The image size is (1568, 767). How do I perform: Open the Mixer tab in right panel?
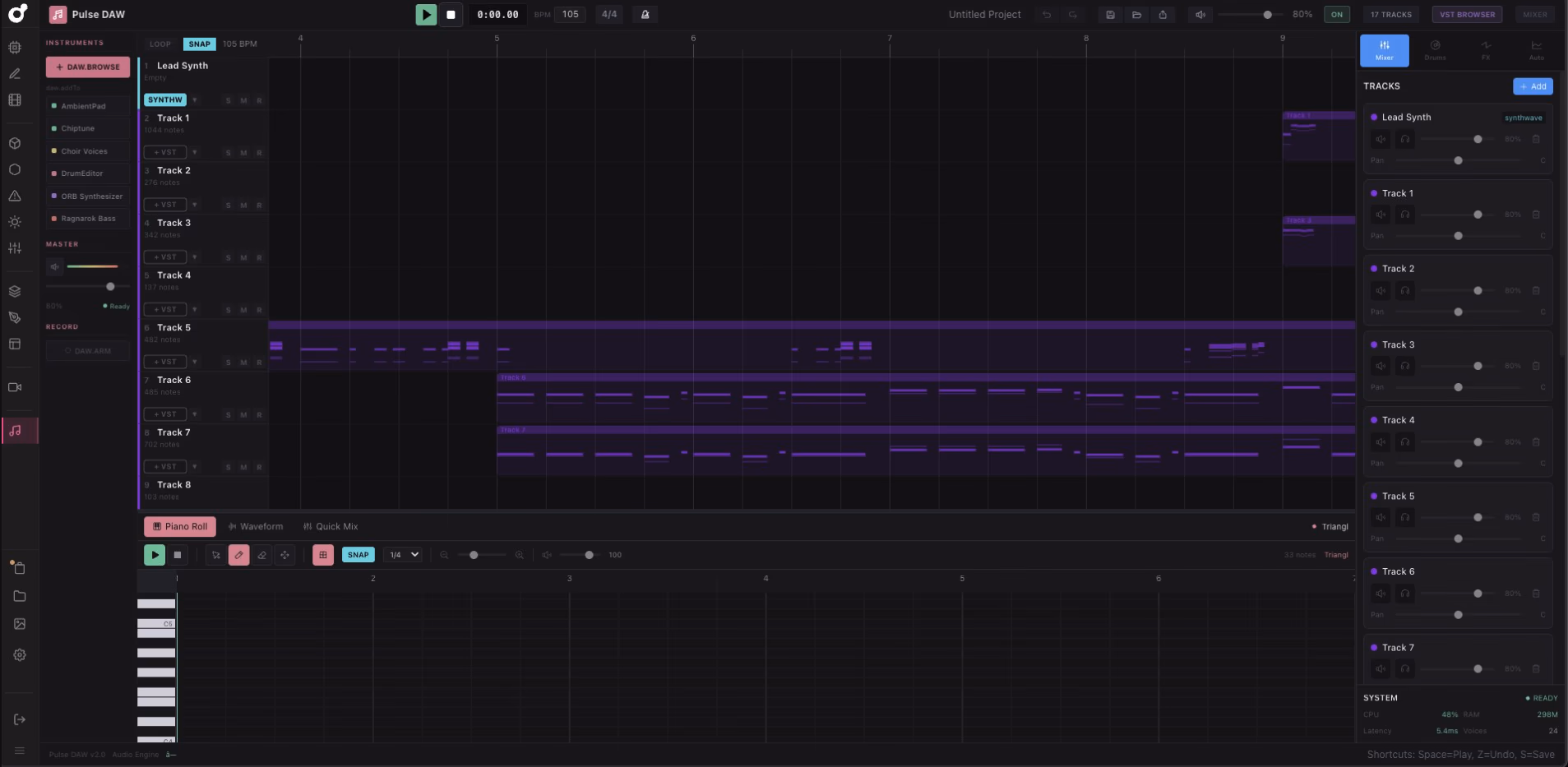[1385, 50]
